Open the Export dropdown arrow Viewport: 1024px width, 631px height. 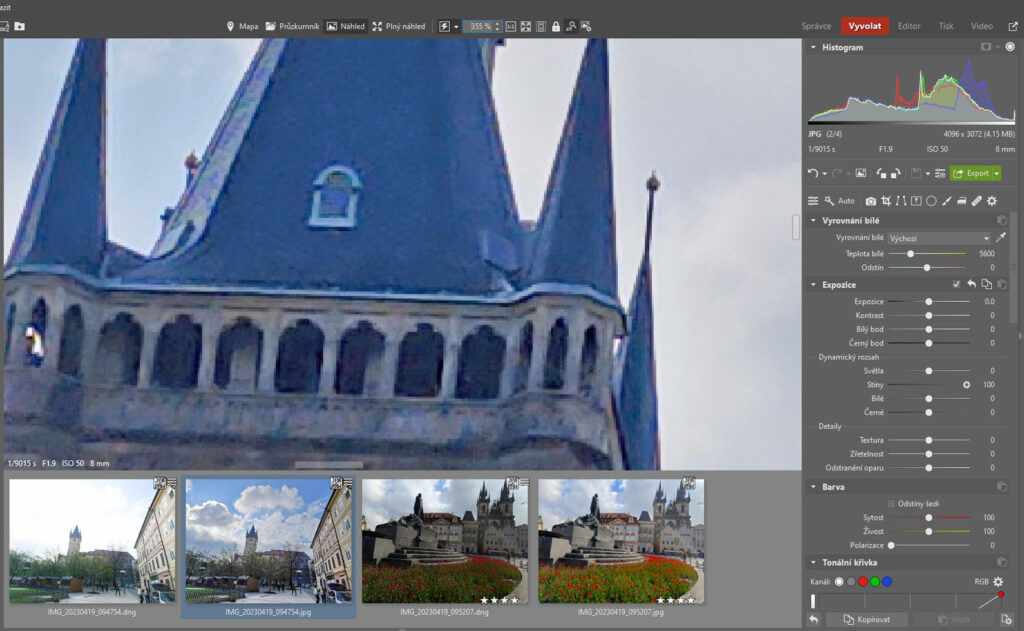(997, 173)
